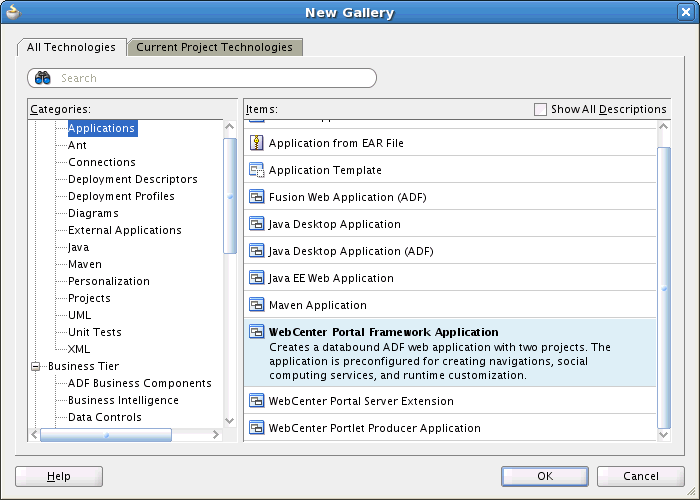Click the Cancel button

[x=641, y=476]
